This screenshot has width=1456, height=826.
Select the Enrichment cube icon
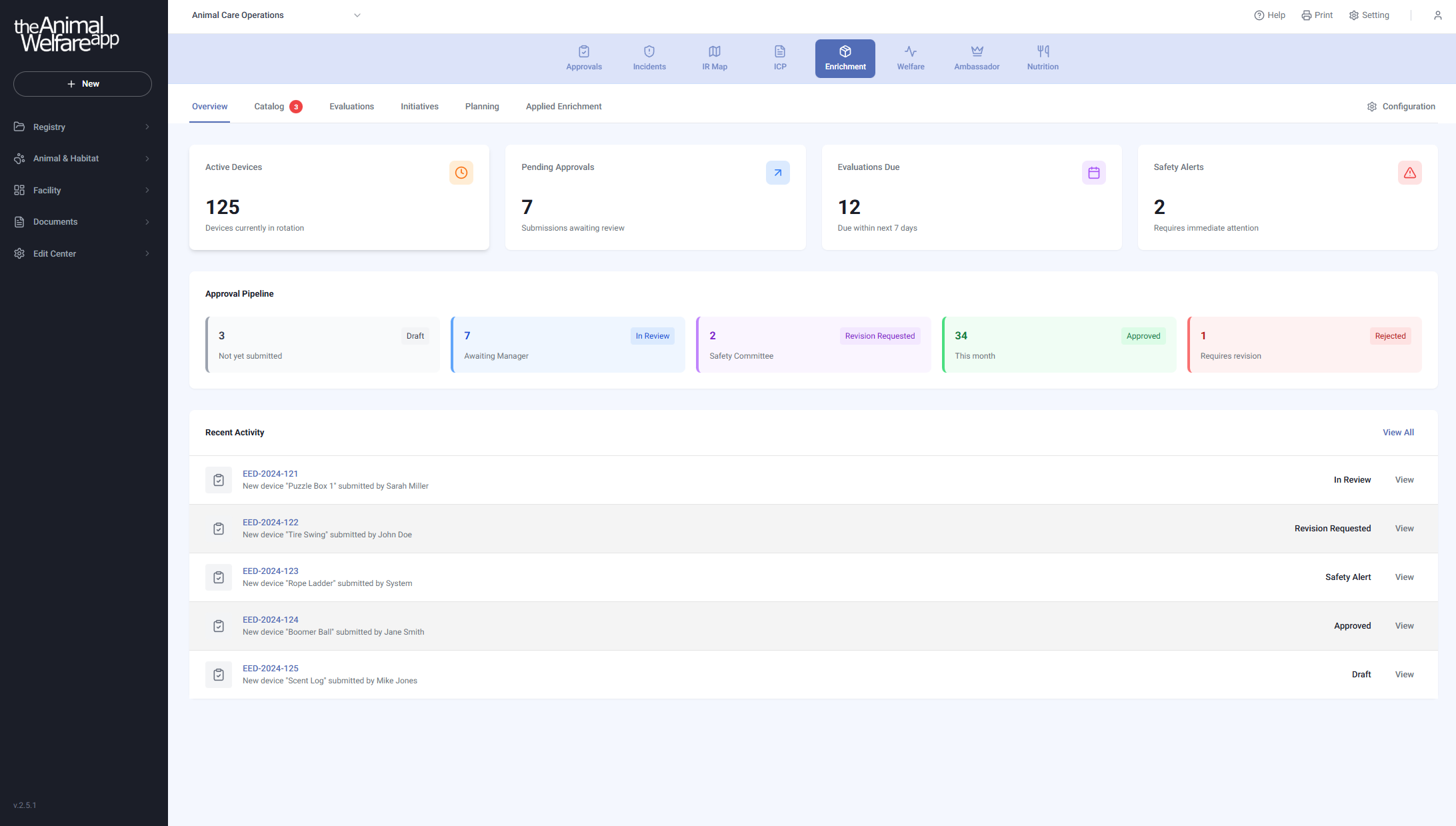click(845, 51)
